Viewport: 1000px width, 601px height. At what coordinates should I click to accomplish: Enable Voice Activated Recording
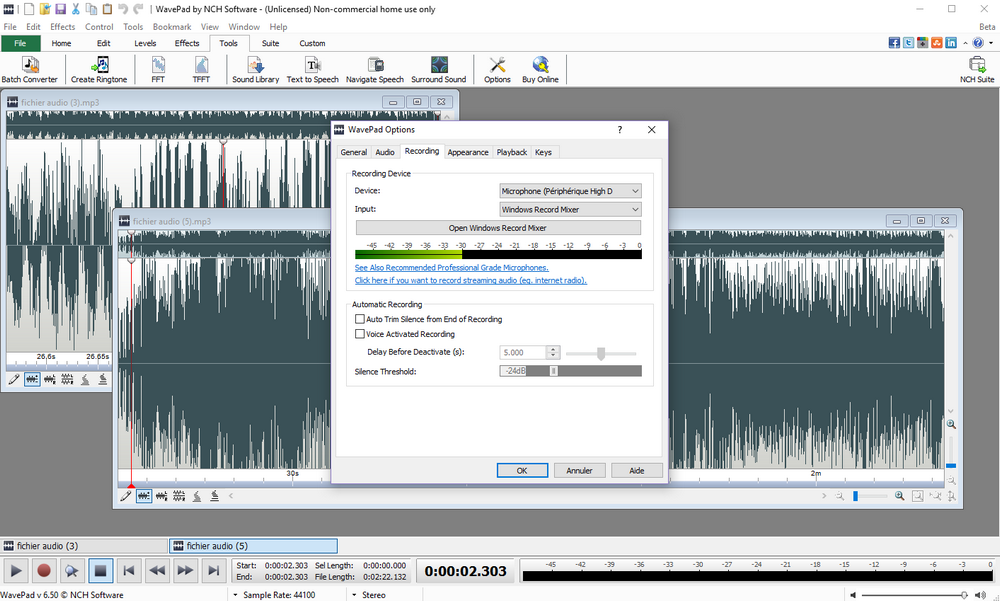point(359,334)
